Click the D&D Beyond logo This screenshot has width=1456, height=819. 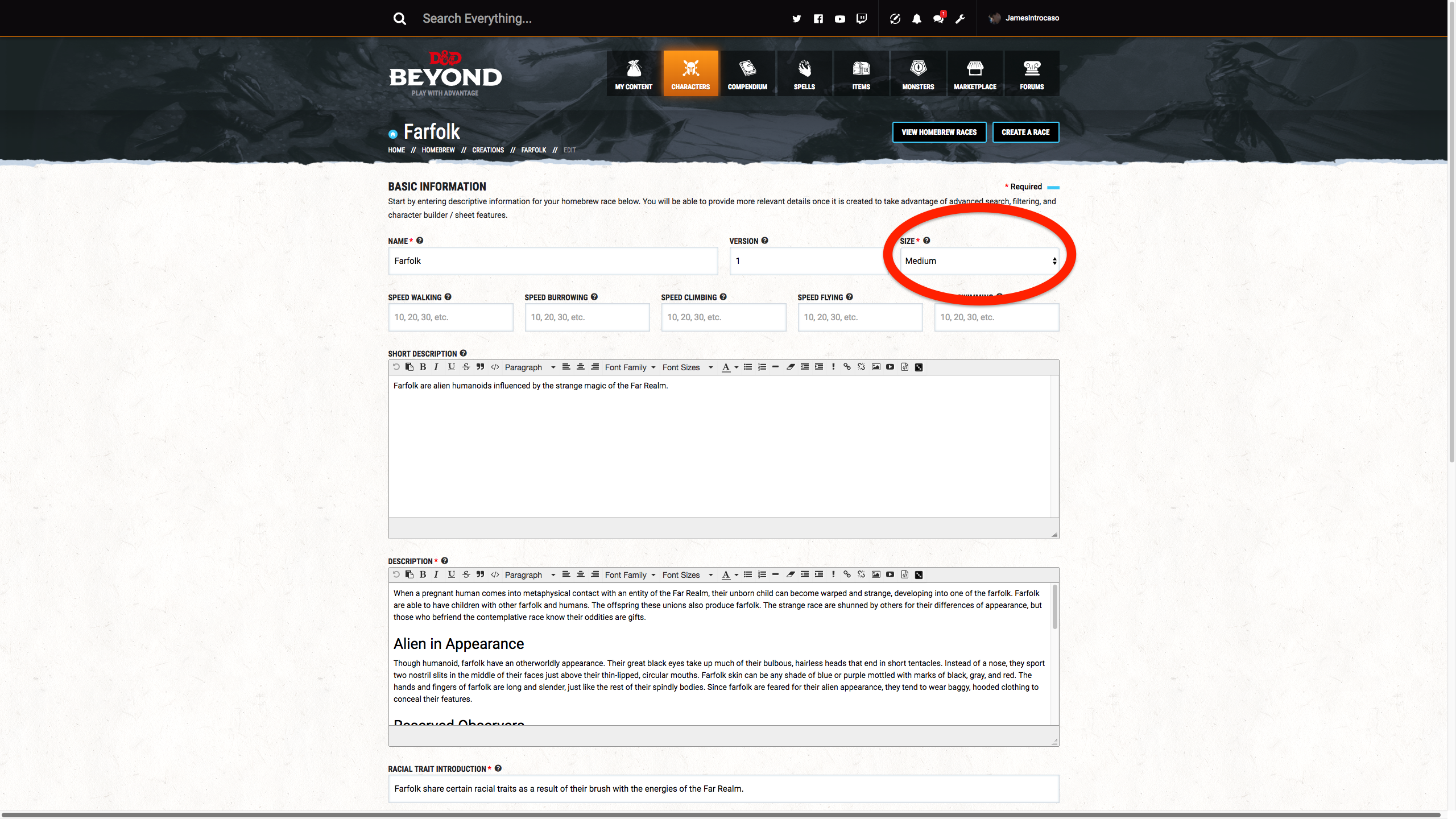(x=445, y=74)
